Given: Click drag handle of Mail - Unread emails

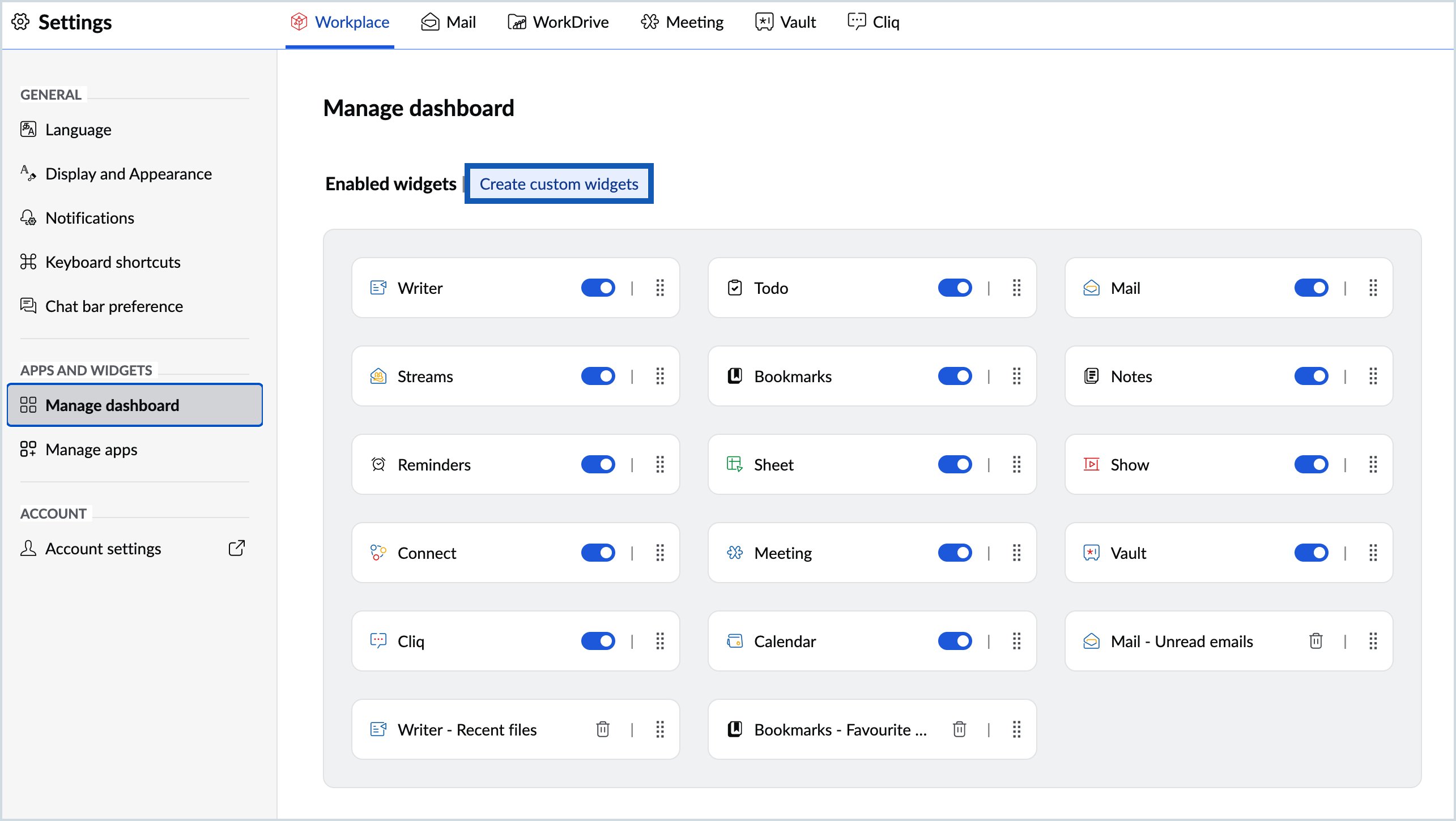Looking at the screenshot, I should tap(1373, 641).
